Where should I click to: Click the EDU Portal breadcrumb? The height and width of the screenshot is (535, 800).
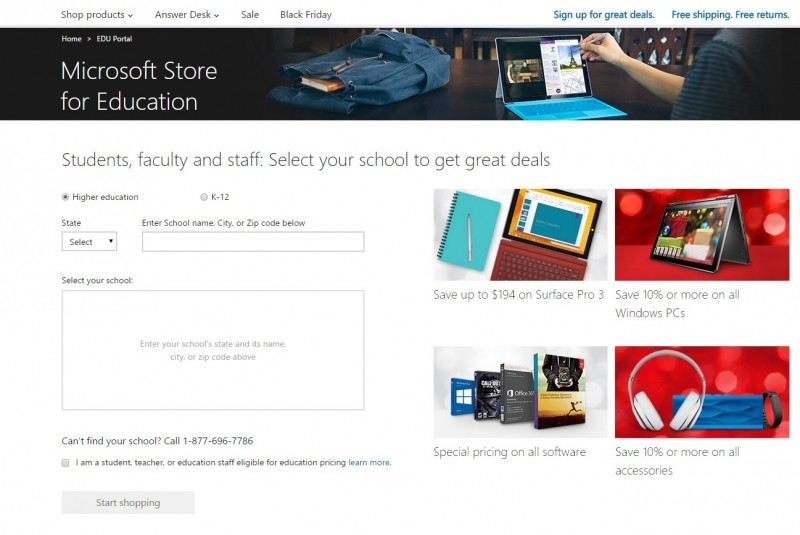coord(114,39)
